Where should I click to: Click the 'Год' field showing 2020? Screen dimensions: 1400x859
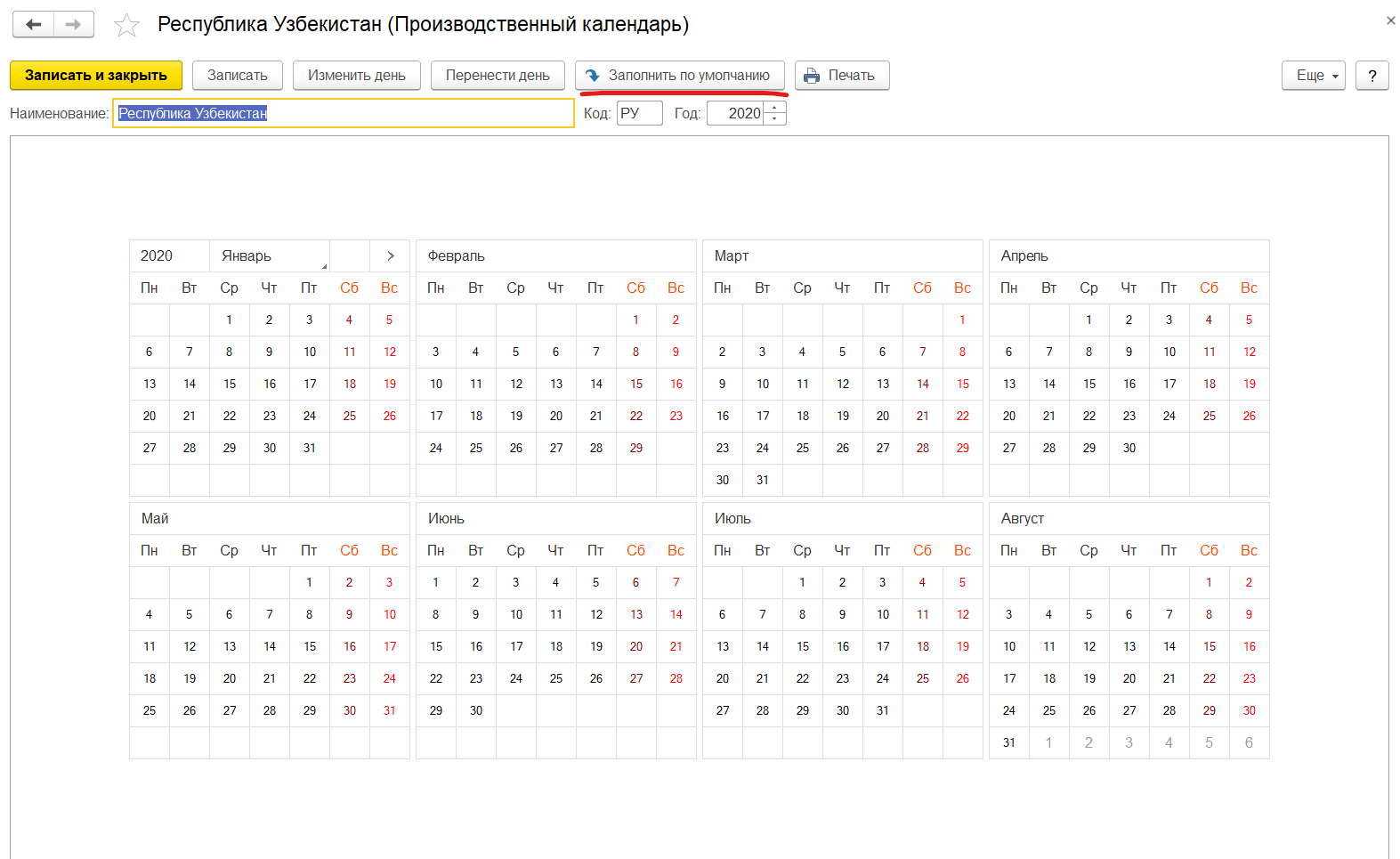click(735, 113)
